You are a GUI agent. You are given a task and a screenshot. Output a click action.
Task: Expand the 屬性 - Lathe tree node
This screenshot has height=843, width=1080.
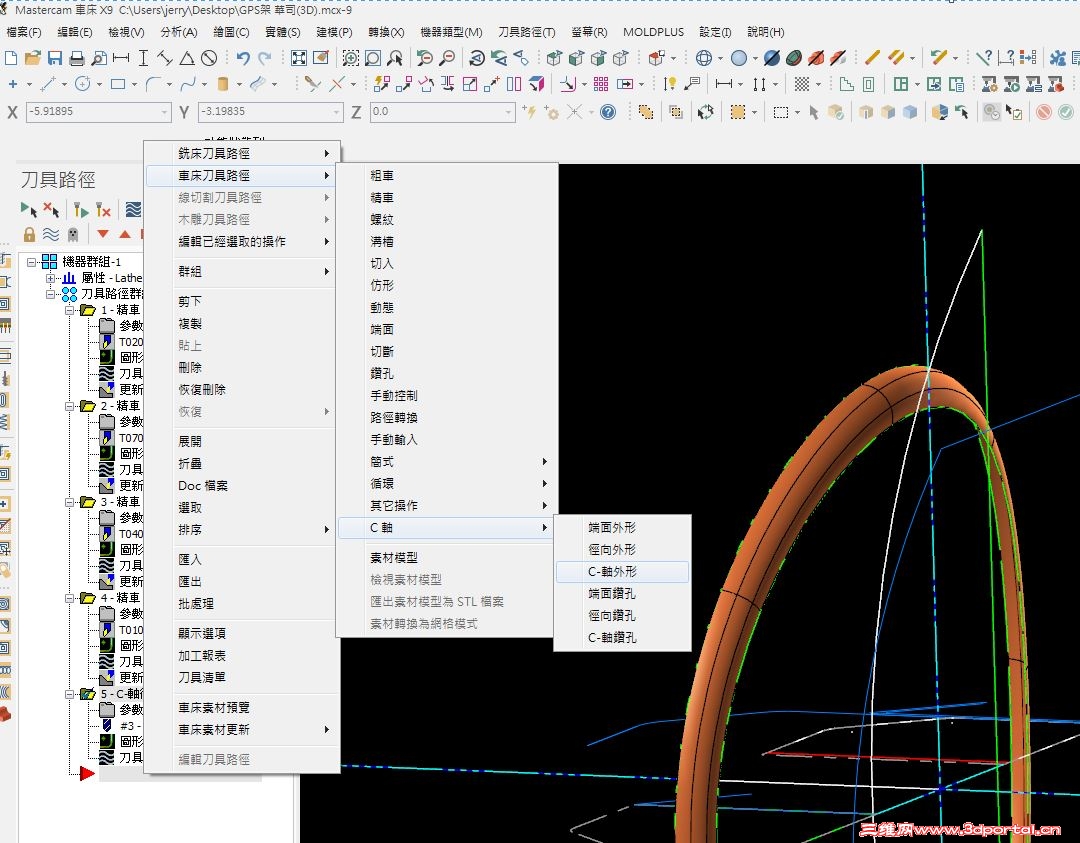51,278
